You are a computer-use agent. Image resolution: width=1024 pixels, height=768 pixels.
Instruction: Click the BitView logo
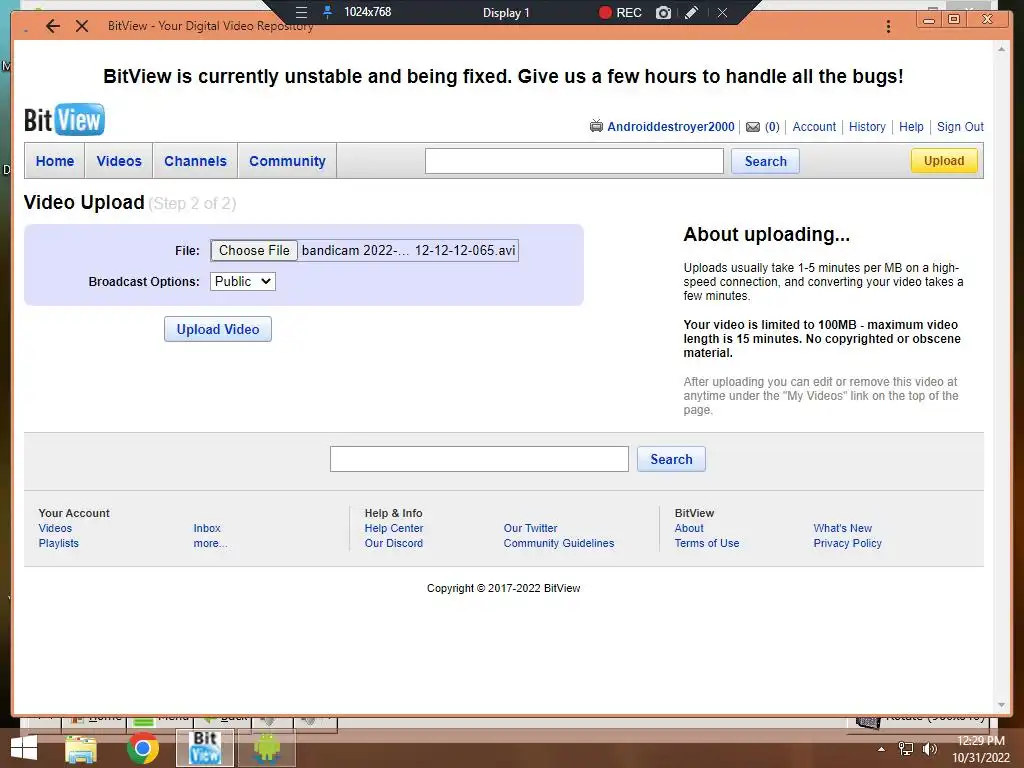coord(64,120)
